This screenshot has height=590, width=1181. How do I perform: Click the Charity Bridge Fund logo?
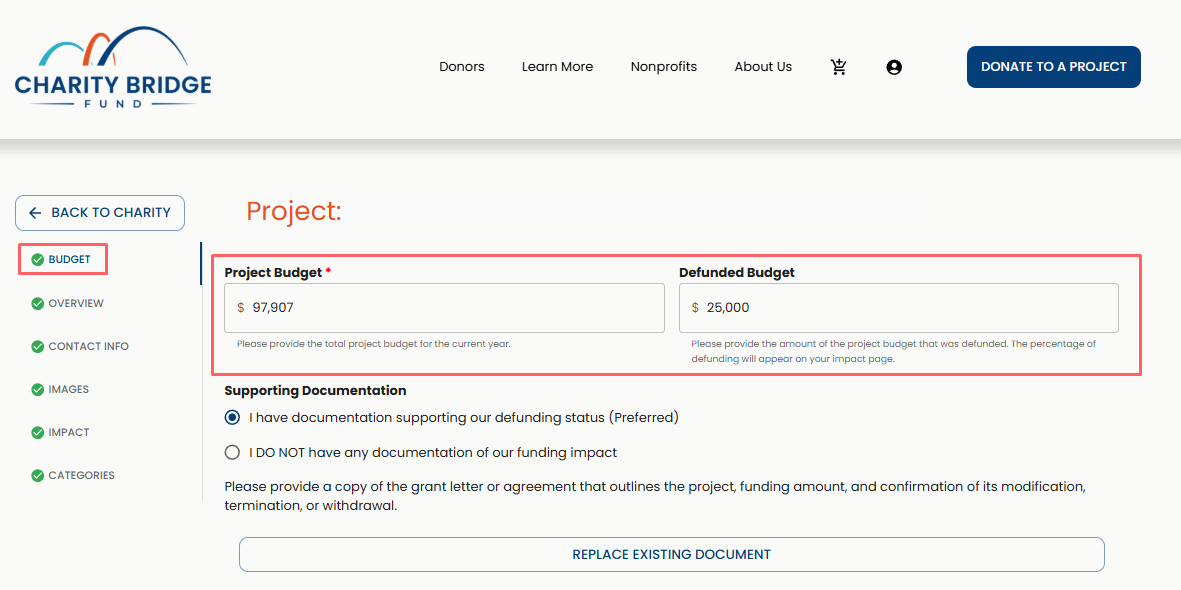point(113,68)
